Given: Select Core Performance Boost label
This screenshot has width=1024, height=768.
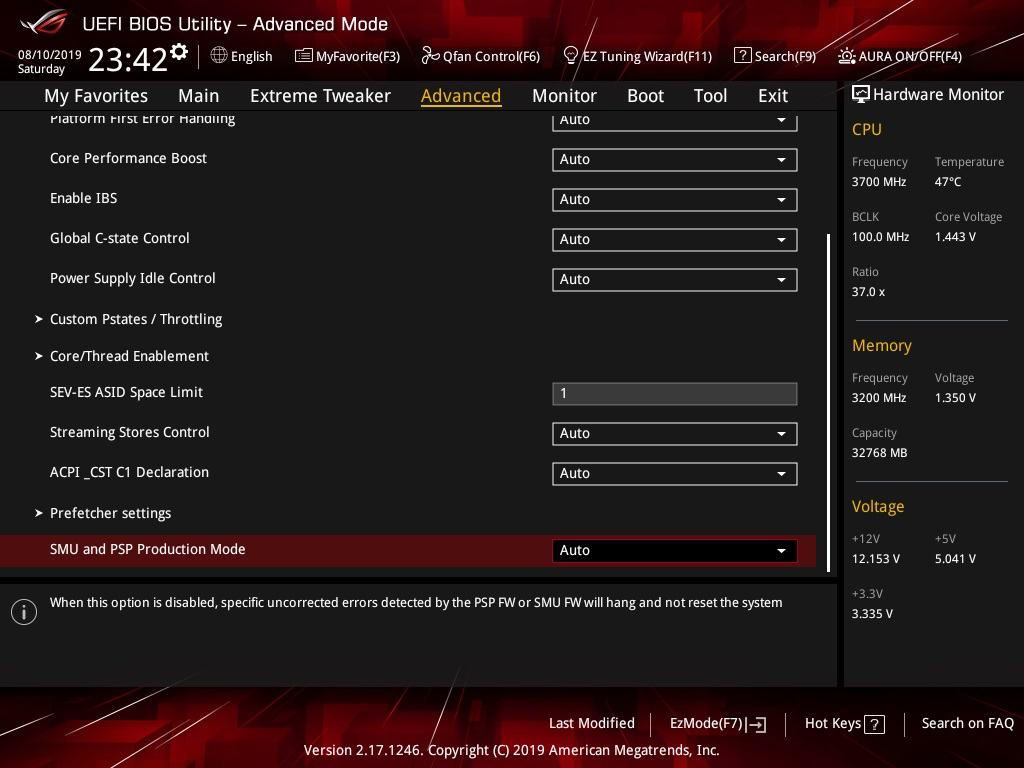Looking at the screenshot, I should 128,158.
